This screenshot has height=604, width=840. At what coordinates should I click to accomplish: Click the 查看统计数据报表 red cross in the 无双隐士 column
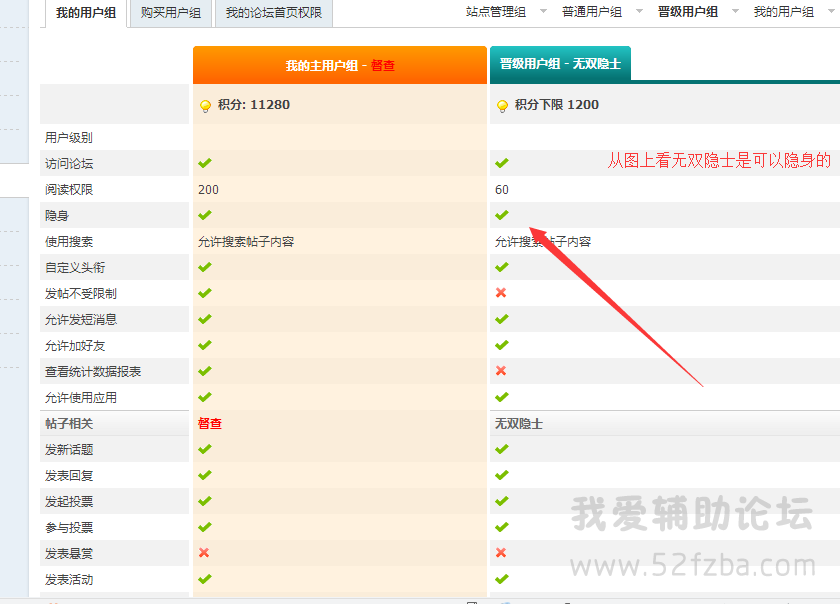[501, 370]
